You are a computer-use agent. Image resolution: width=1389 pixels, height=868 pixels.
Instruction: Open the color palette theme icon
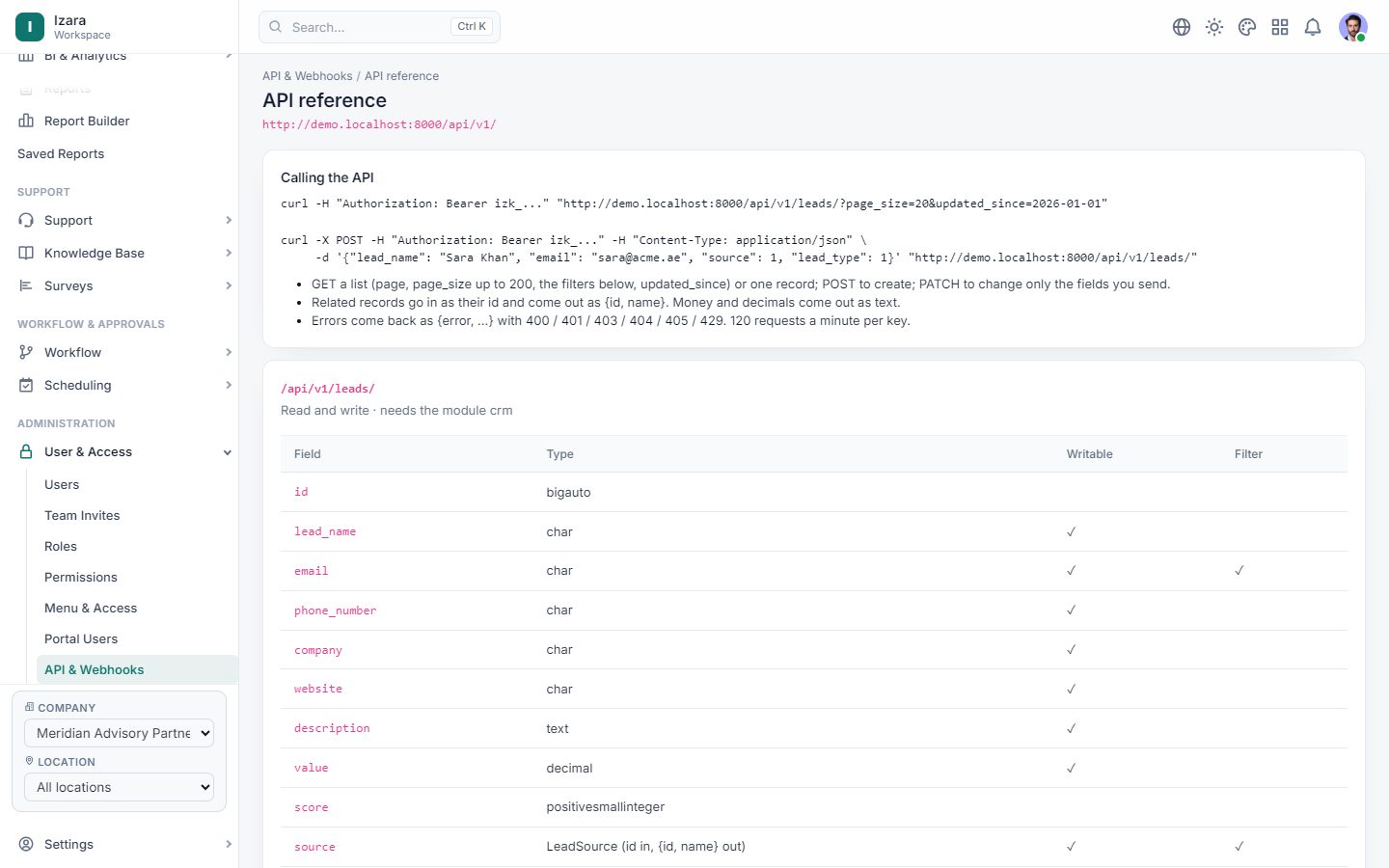(1247, 27)
